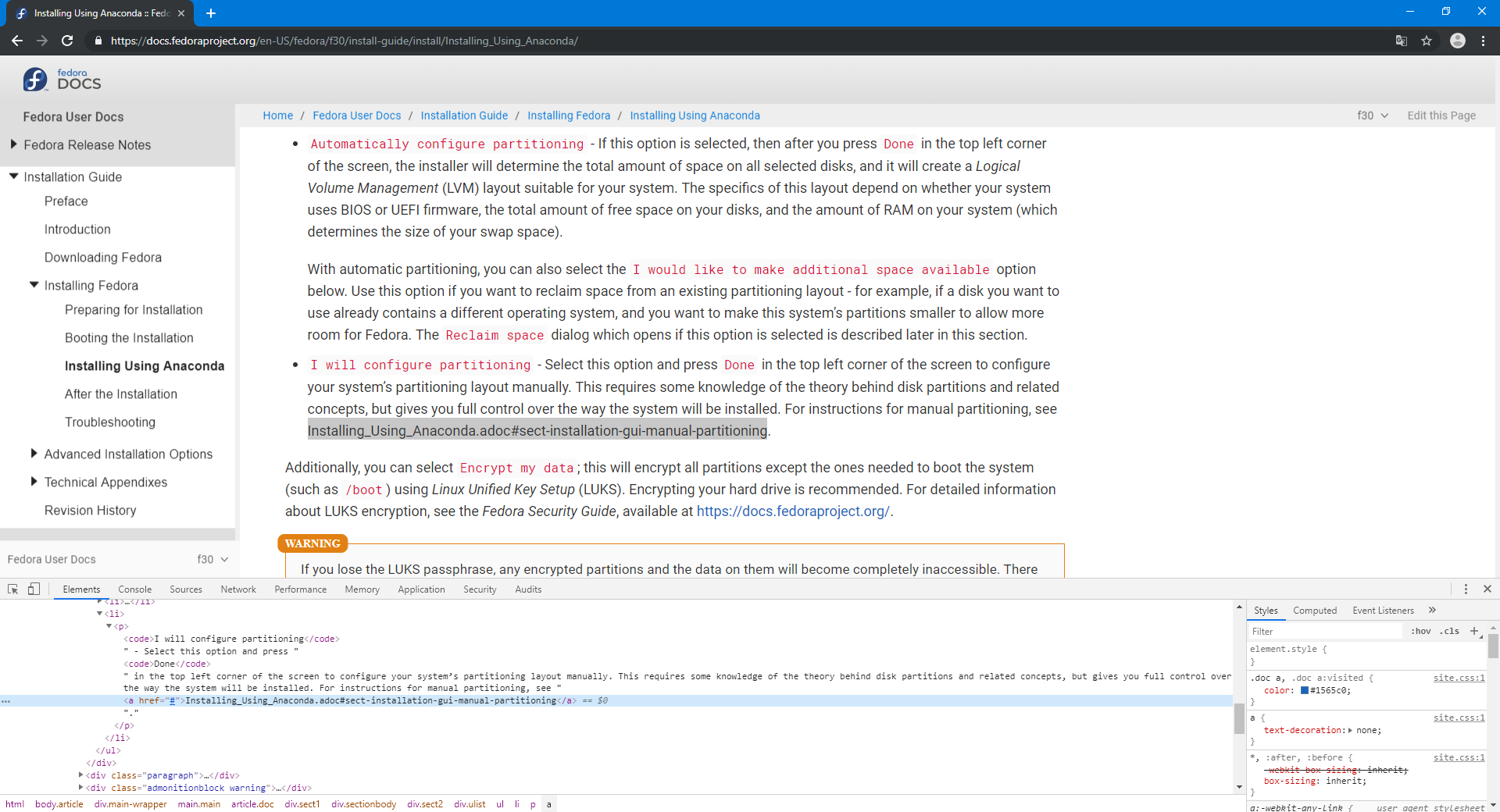Collapse the Installation Guide section

click(13, 176)
